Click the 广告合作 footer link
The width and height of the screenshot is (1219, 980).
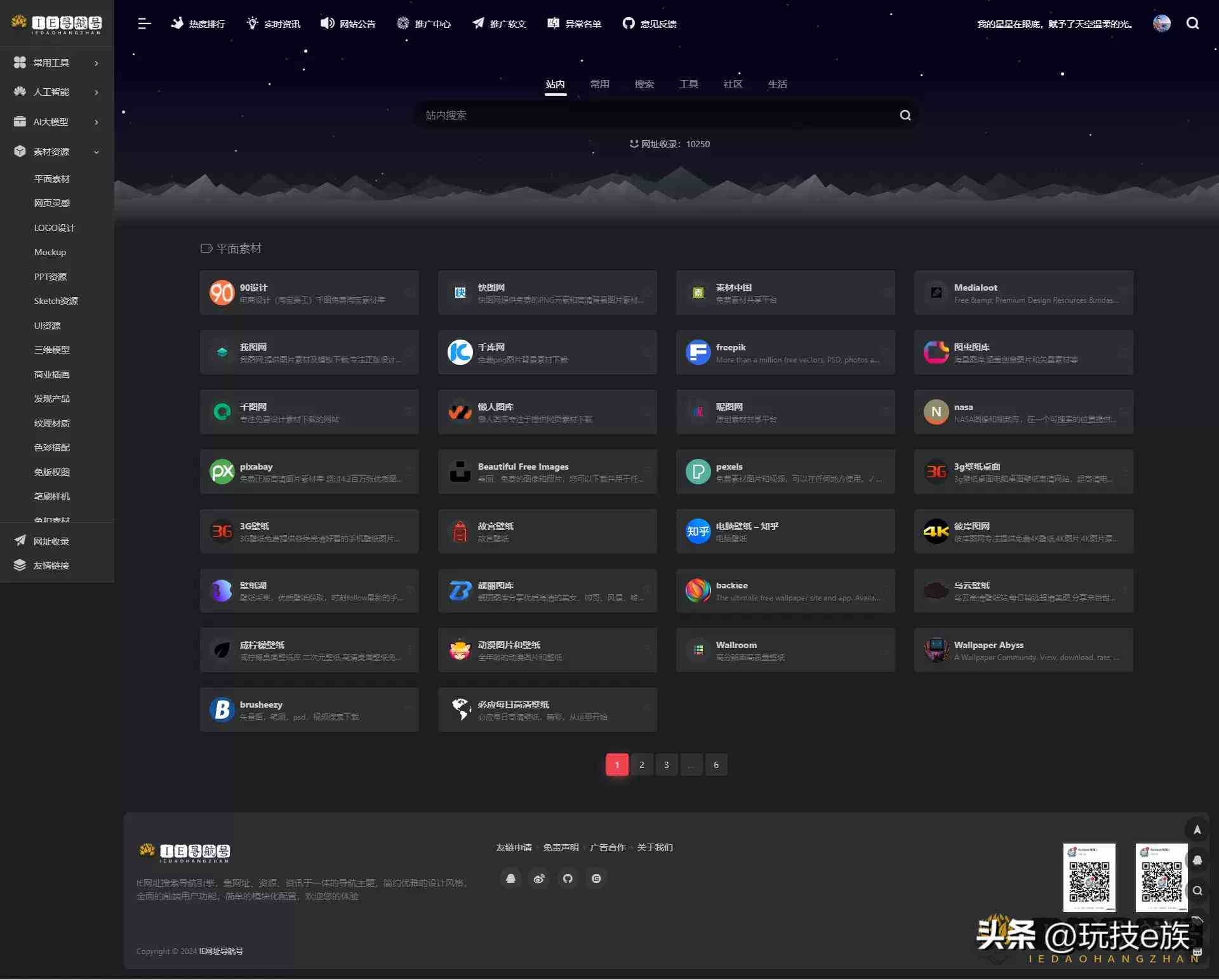point(608,848)
